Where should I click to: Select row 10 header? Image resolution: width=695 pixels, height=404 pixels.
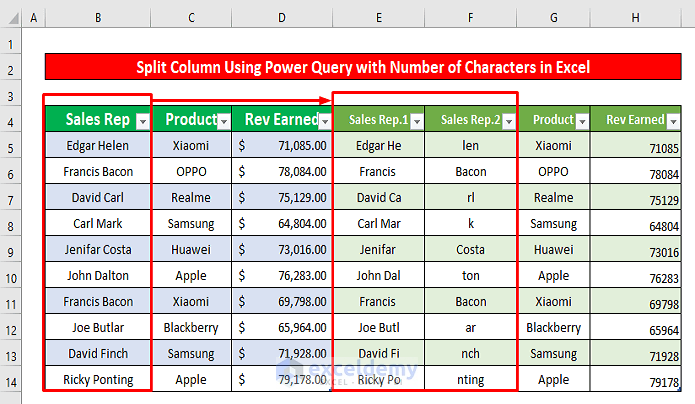11,275
